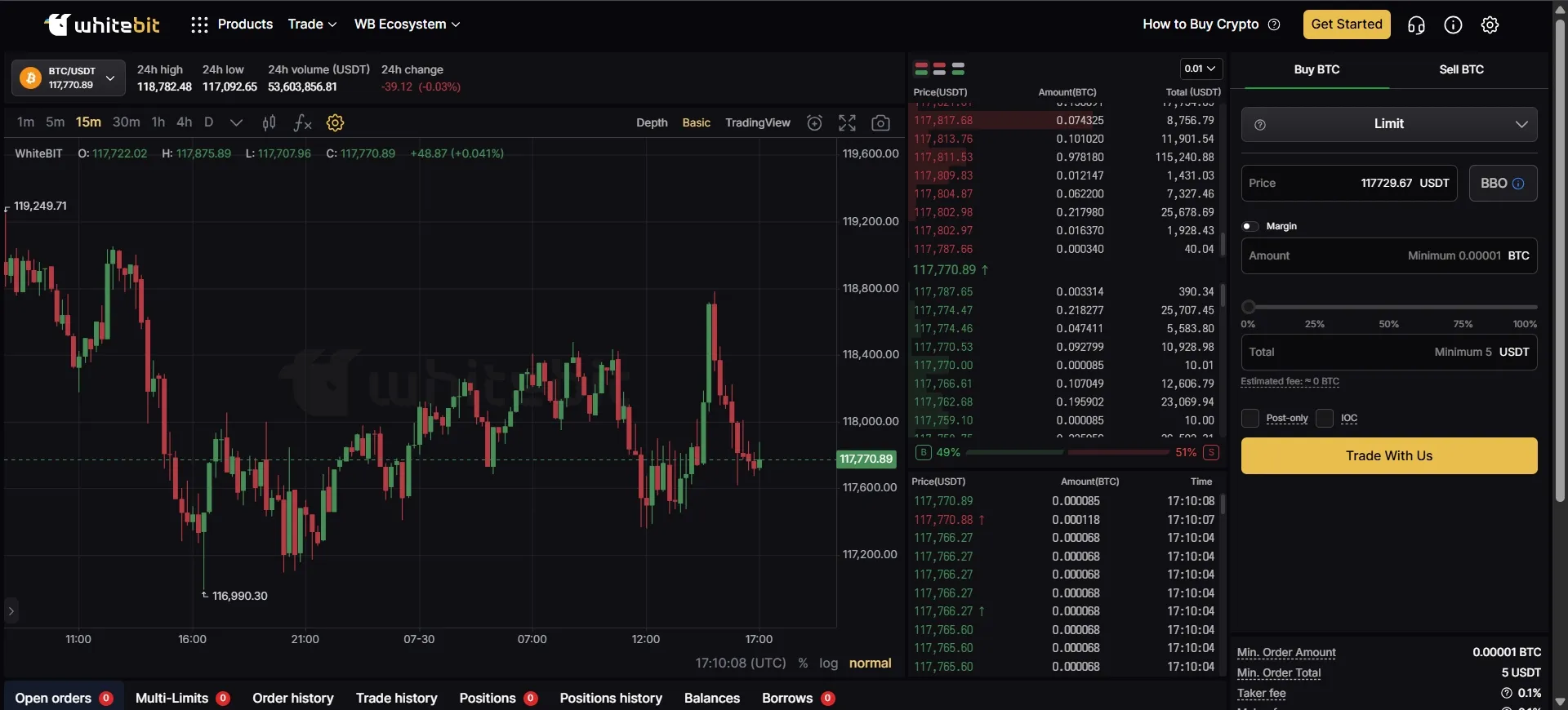Click the BBO info icon
The image size is (1568, 710).
pos(1518,184)
